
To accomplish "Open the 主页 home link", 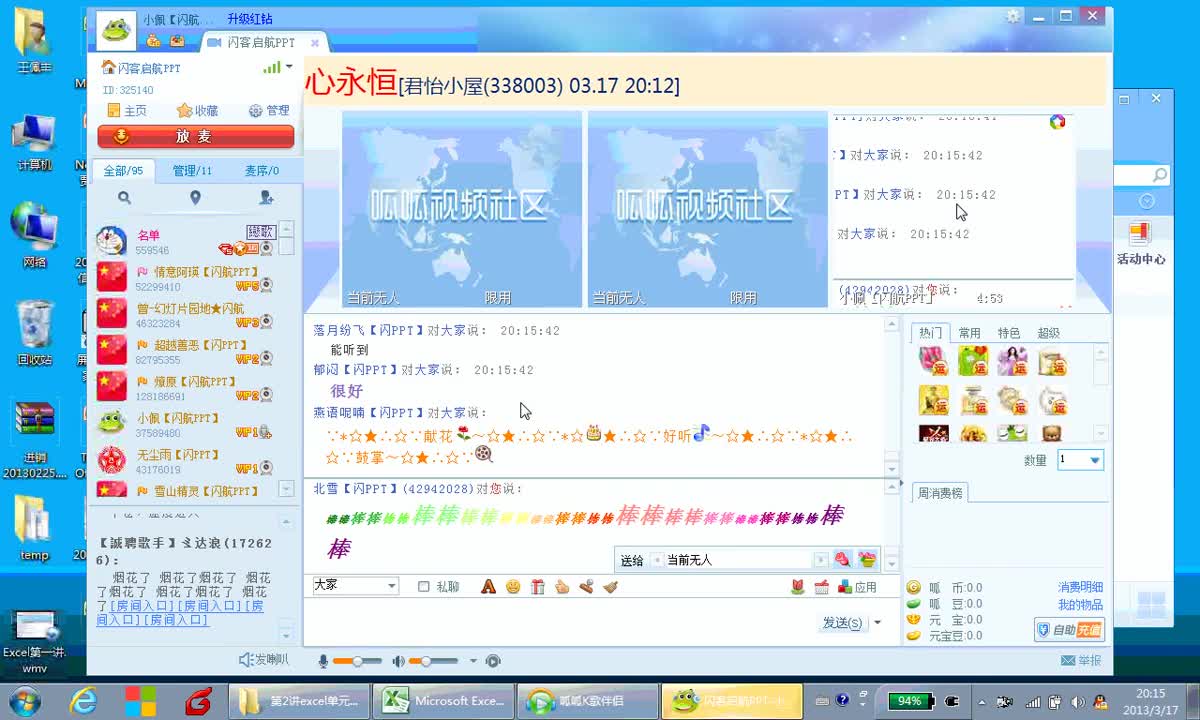I will coord(128,111).
